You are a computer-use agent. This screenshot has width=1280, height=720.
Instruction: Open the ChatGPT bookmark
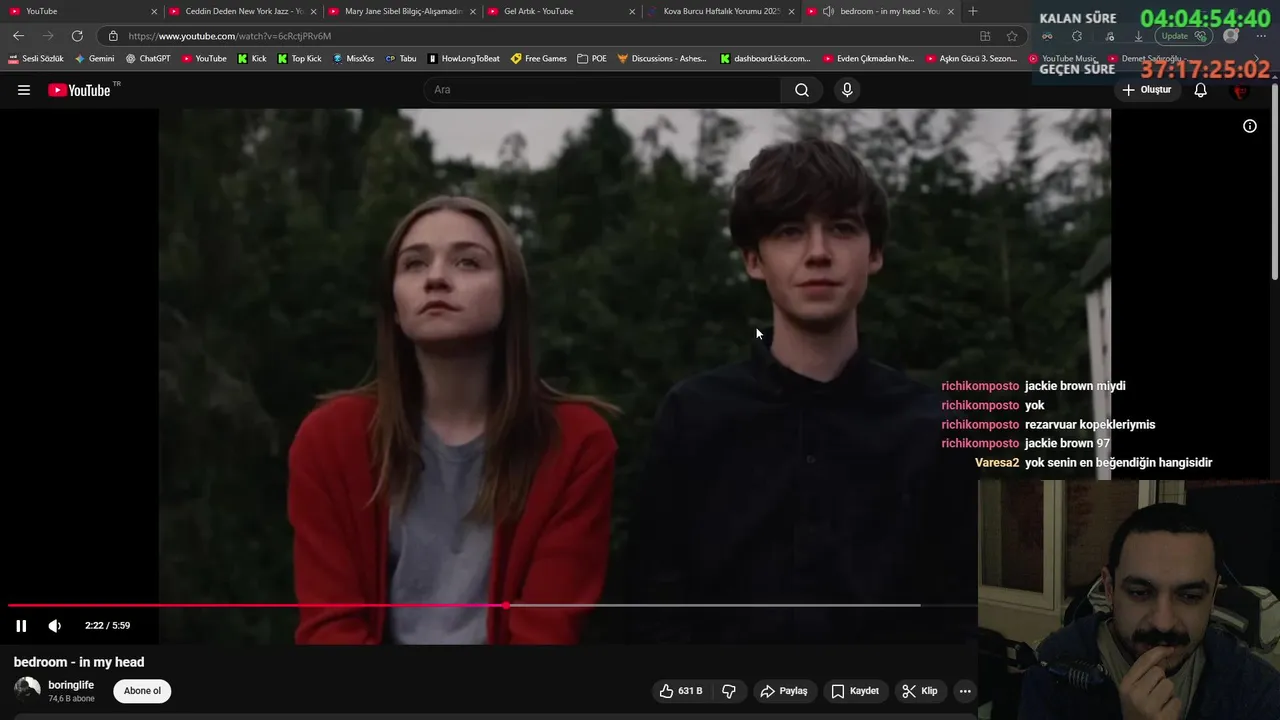[x=148, y=59]
